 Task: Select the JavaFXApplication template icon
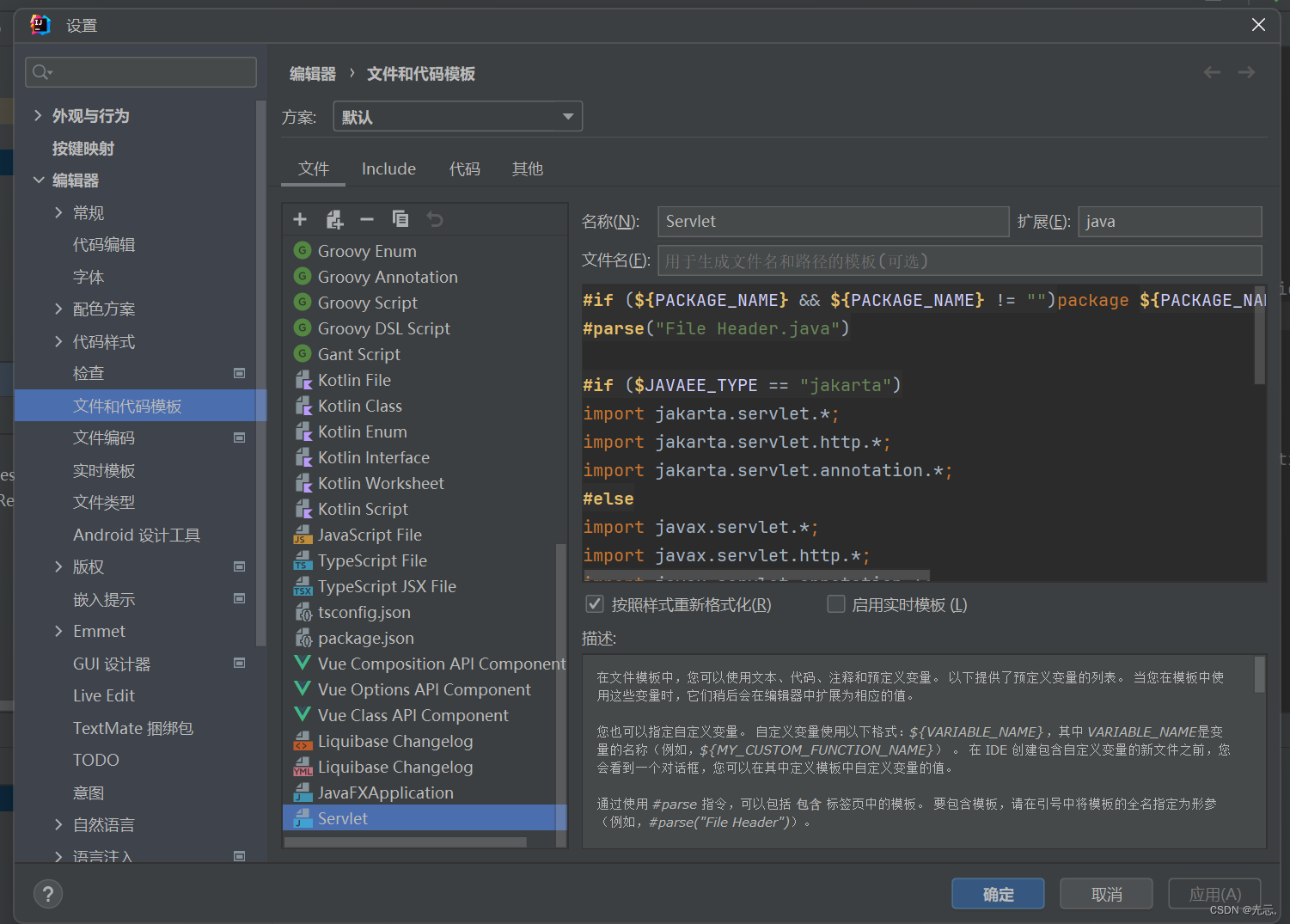(x=303, y=792)
